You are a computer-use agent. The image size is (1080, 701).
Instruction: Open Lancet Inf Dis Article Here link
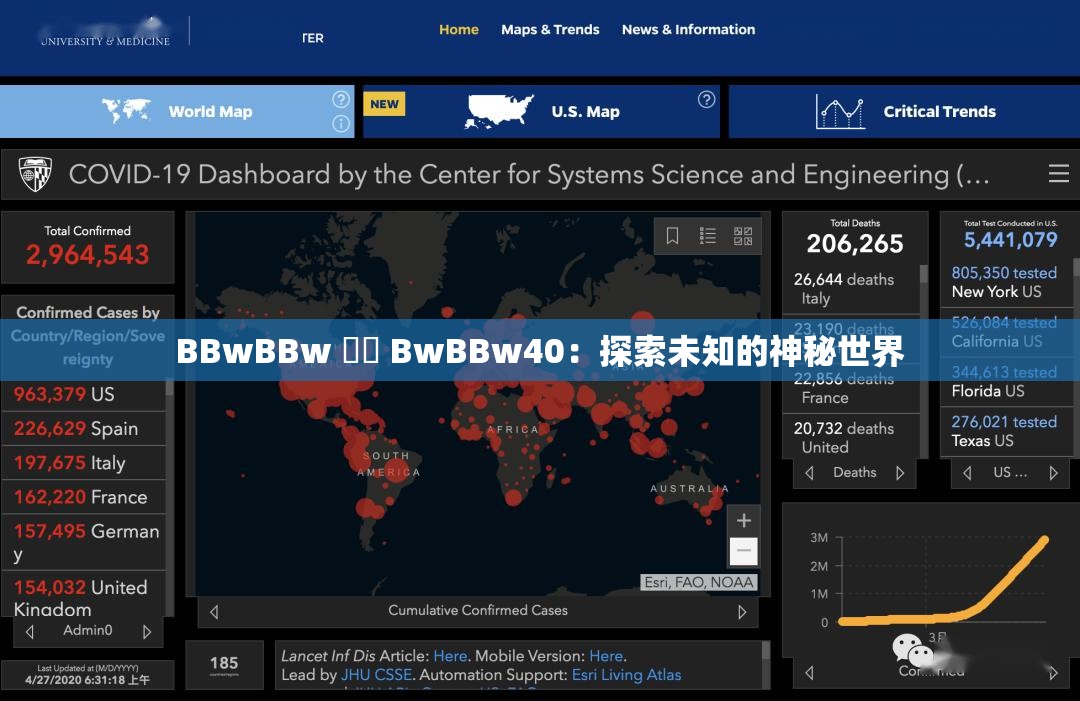point(450,656)
